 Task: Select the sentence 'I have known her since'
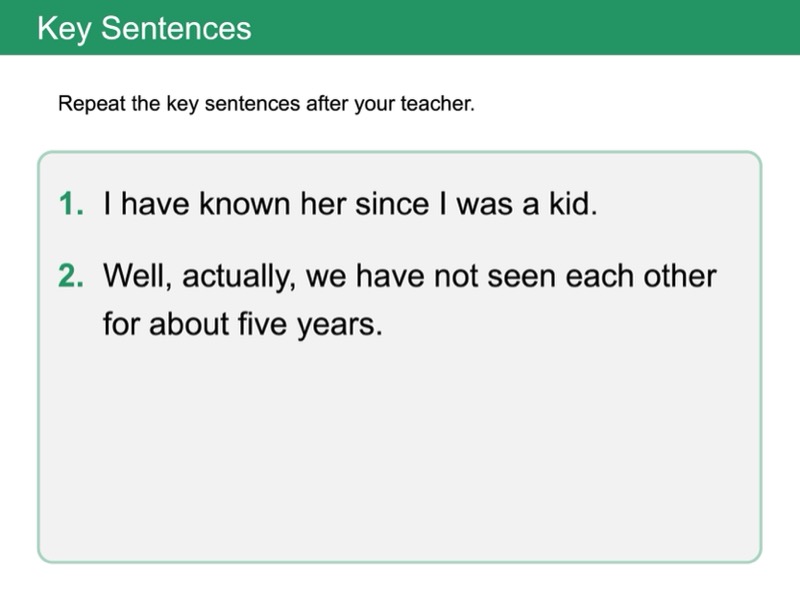pos(349,205)
